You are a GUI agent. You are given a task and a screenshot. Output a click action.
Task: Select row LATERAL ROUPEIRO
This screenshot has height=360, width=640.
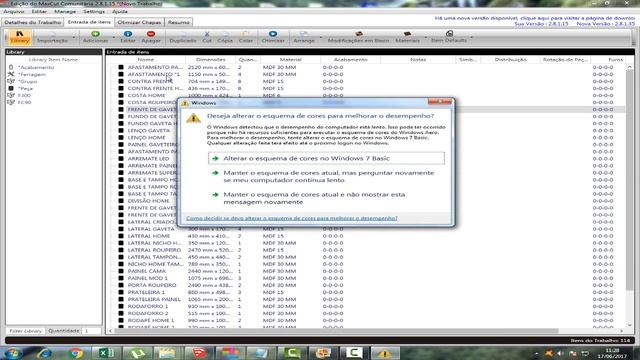(x=365, y=250)
